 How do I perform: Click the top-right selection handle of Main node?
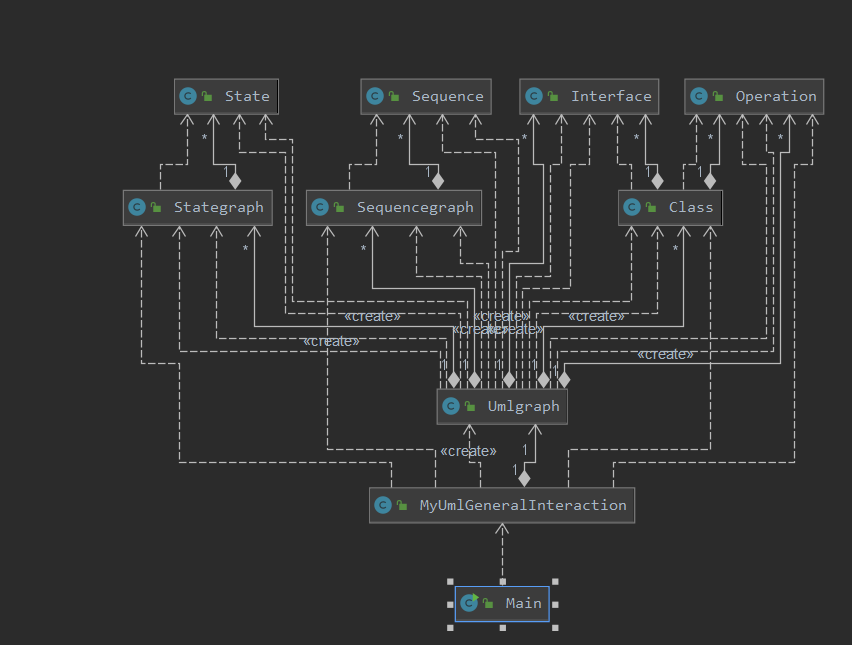[x=555, y=581]
